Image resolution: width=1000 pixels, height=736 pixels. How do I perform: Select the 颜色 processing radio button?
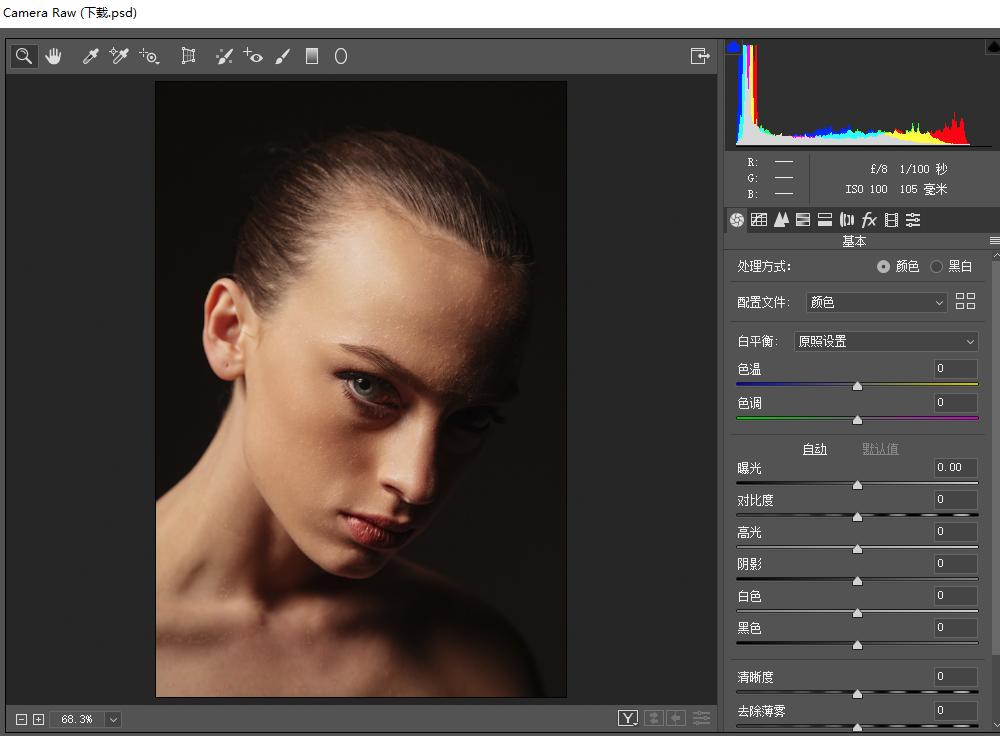pyautogui.click(x=883, y=267)
